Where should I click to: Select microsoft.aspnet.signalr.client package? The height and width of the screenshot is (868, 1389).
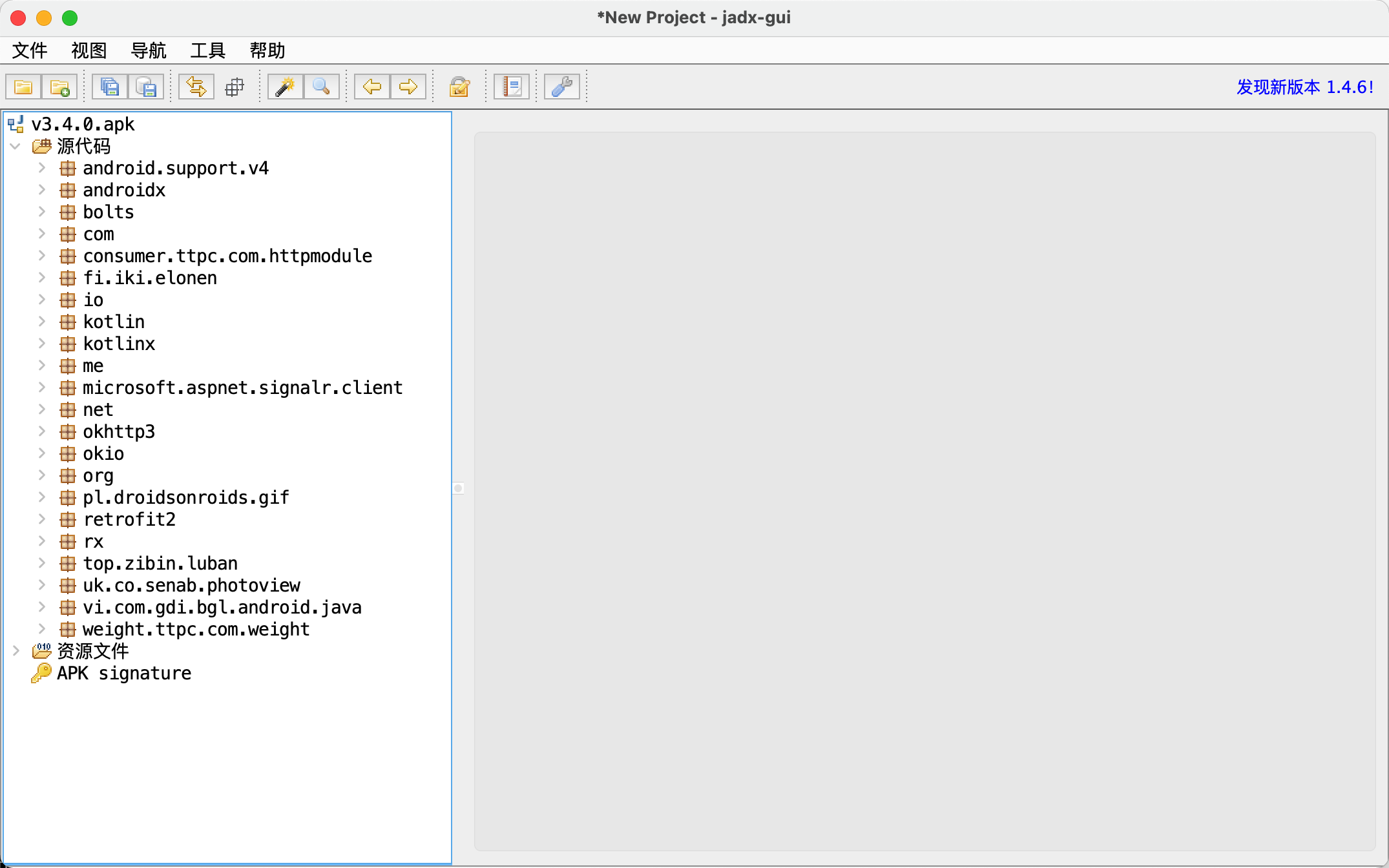[x=243, y=388]
